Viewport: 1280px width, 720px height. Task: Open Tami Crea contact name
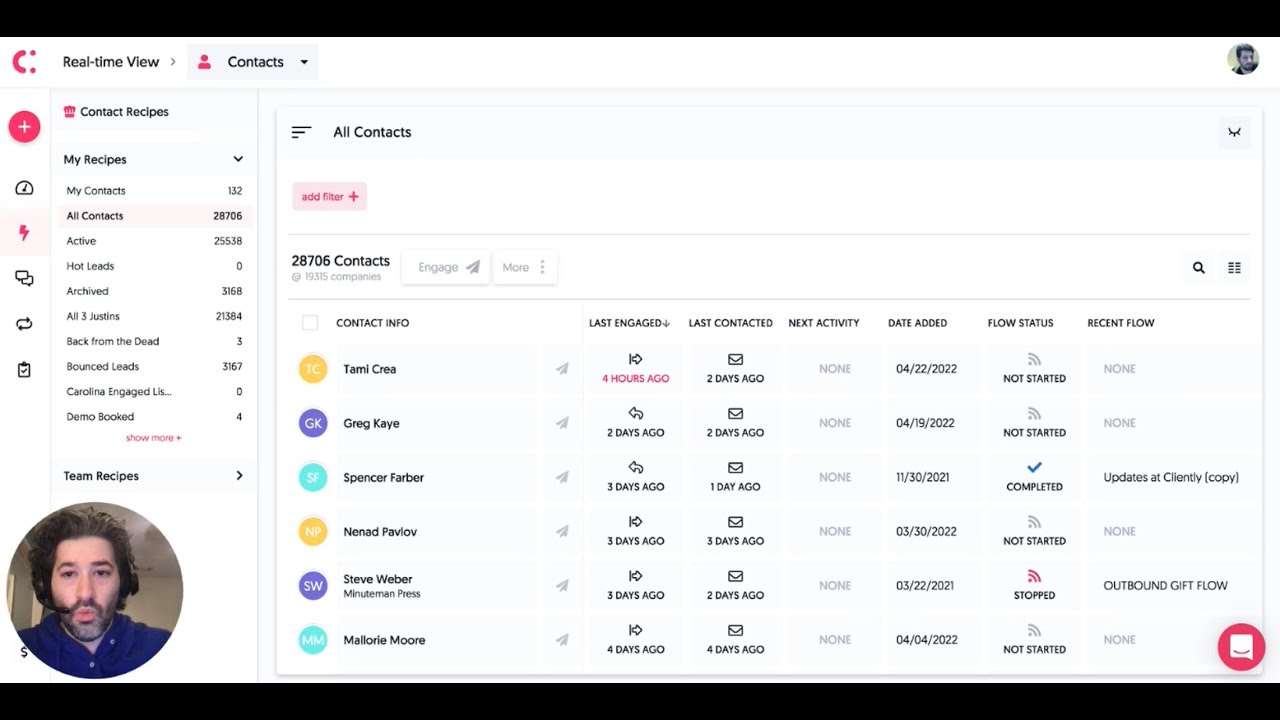pyautogui.click(x=370, y=369)
